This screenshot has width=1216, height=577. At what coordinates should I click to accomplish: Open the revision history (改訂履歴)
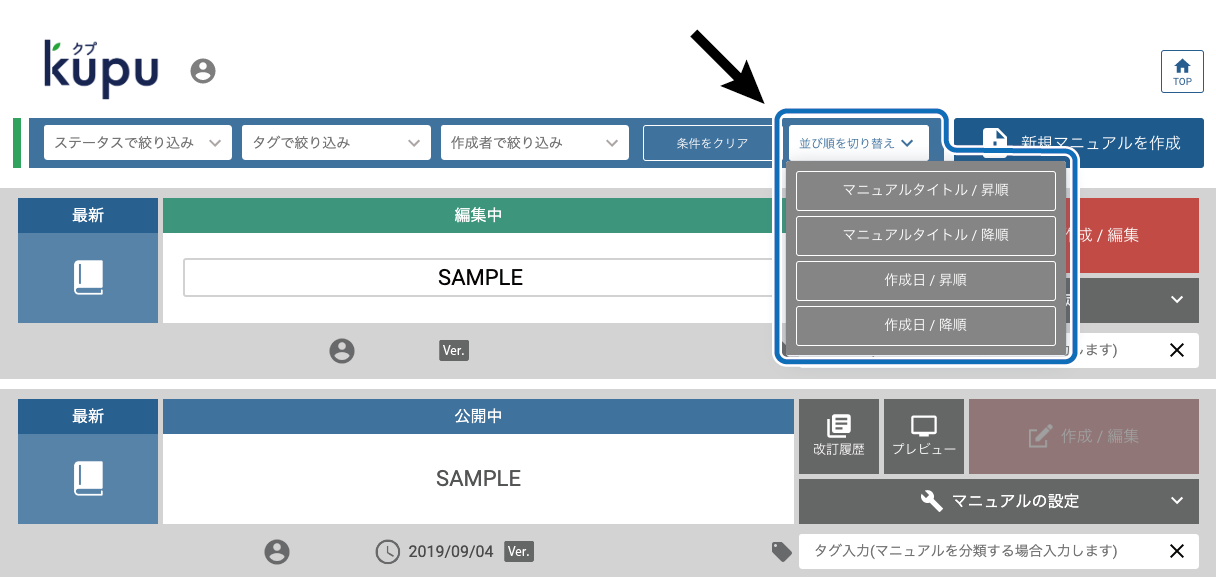(x=839, y=436)
